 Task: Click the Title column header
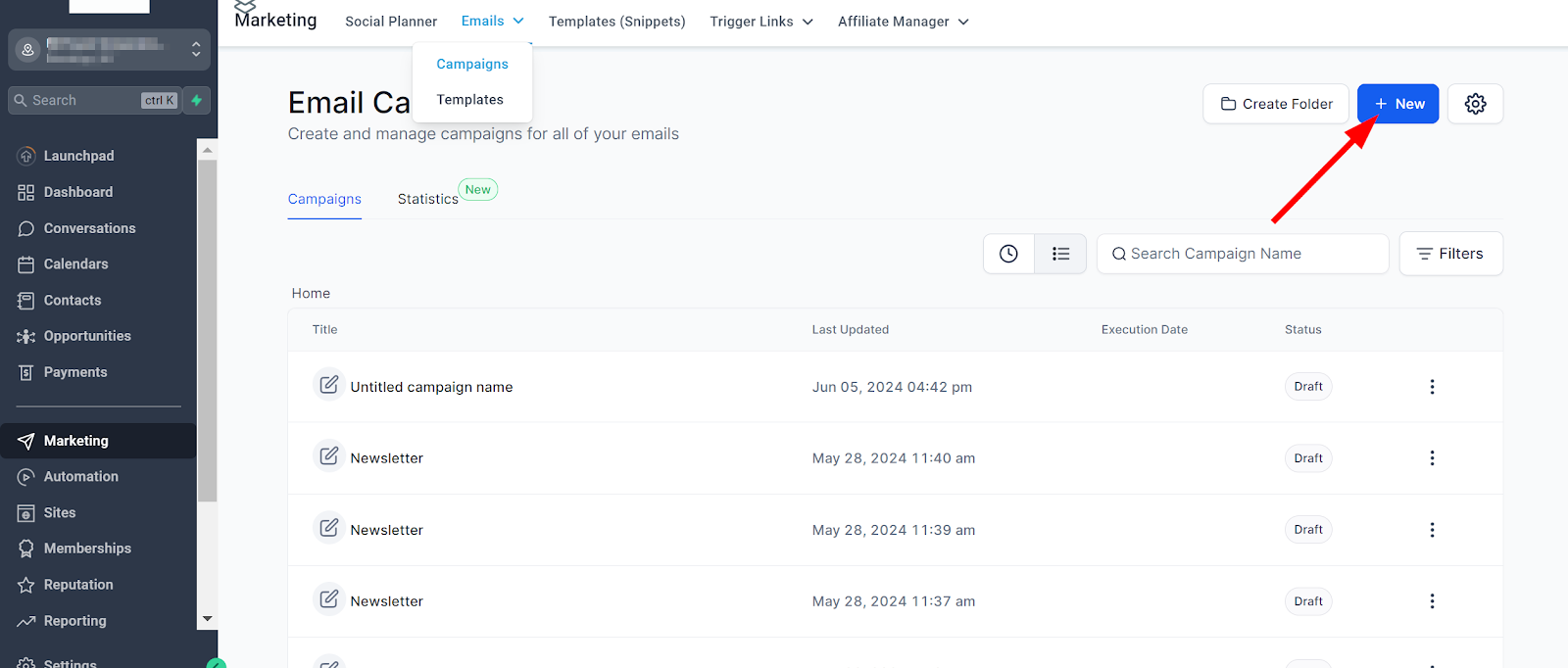tap(324, 330)
